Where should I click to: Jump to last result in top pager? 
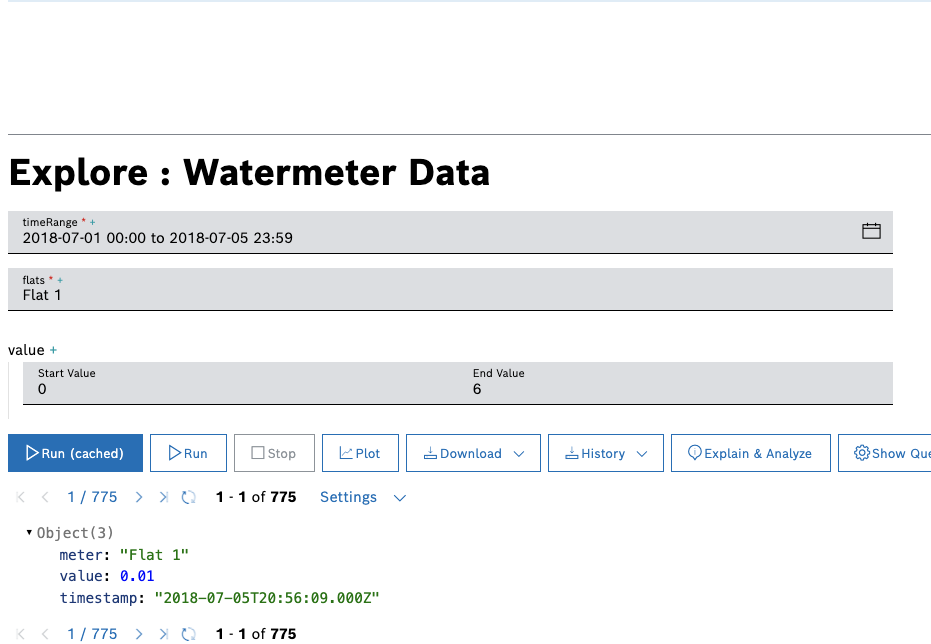[164, 497]
